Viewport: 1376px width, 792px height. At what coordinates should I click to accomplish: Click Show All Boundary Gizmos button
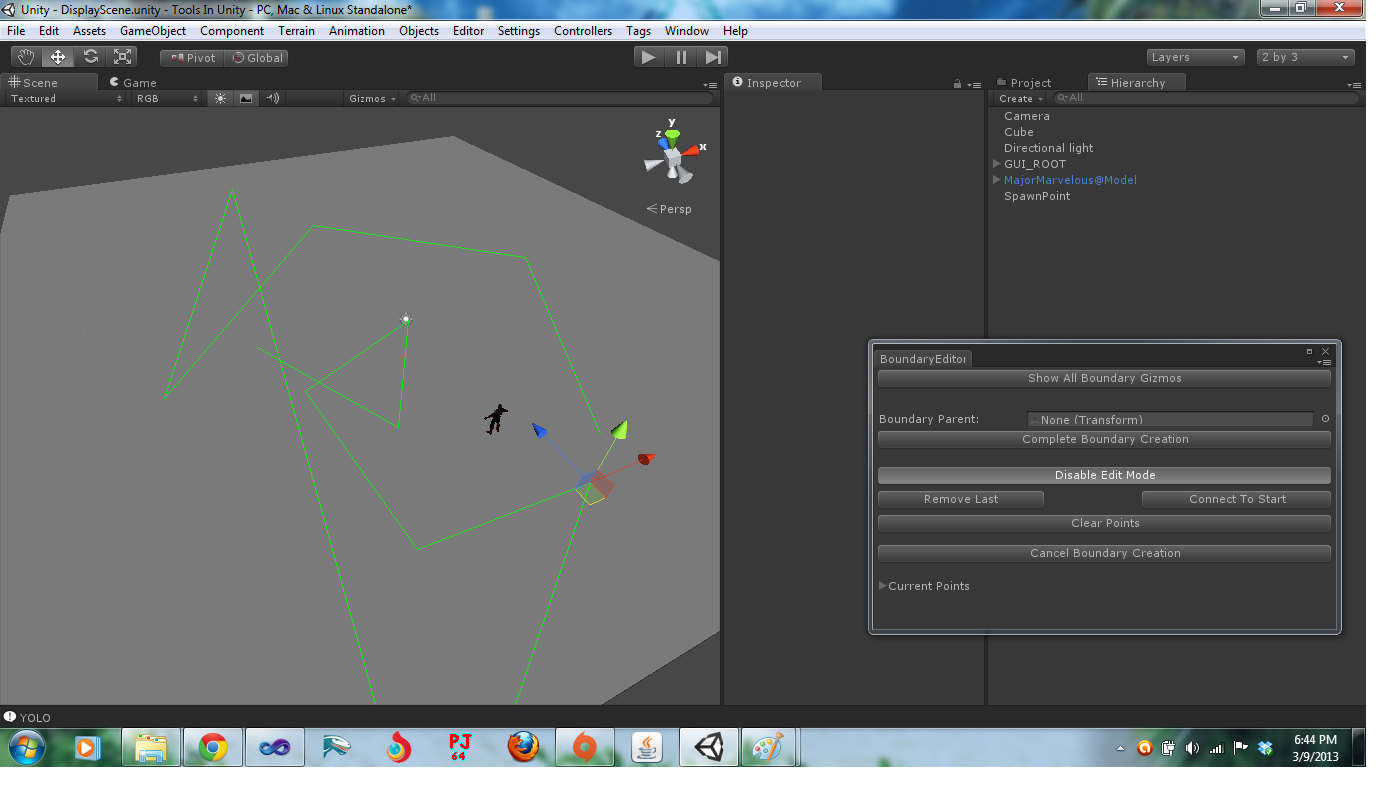click(1104, 378)
